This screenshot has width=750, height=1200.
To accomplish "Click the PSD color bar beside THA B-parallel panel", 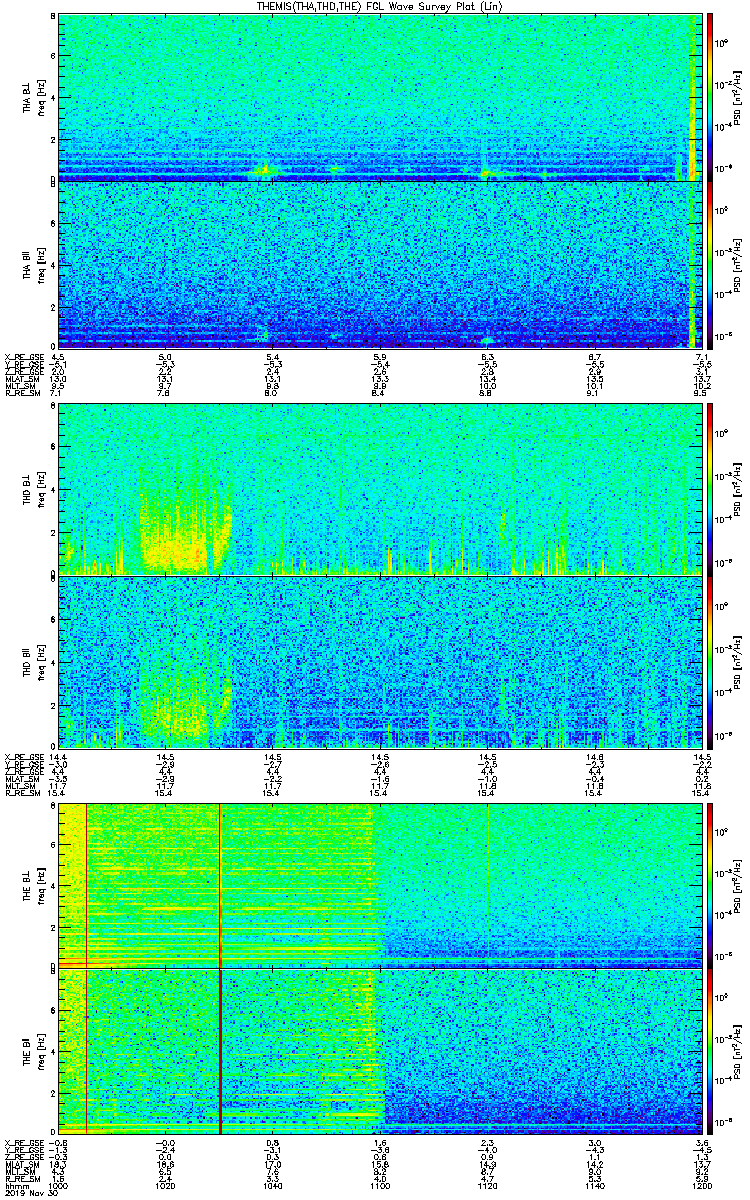I will coord(711,264).
